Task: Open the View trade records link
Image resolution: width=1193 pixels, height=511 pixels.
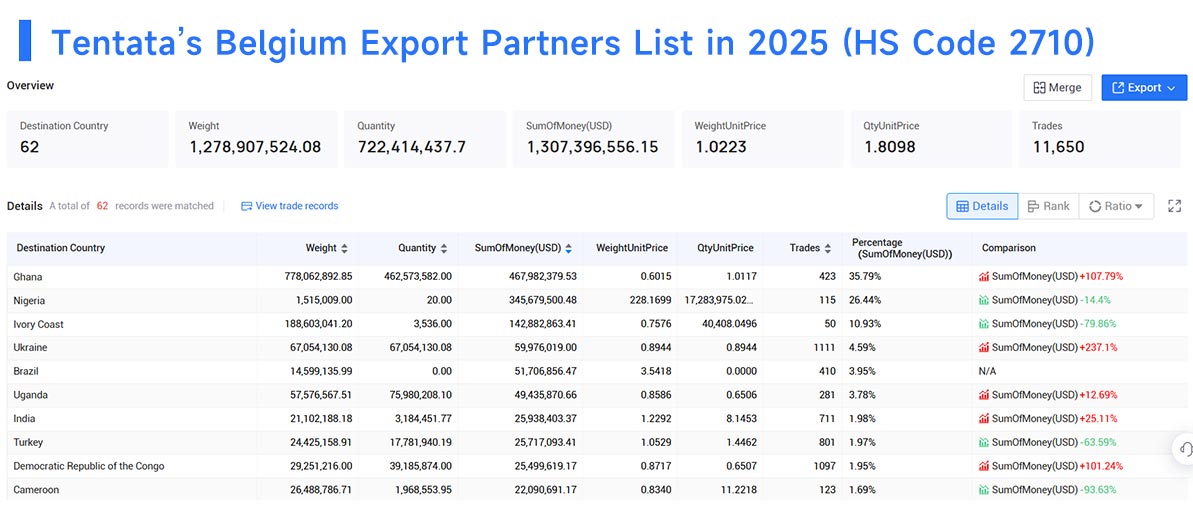Action: pos(289,206)
